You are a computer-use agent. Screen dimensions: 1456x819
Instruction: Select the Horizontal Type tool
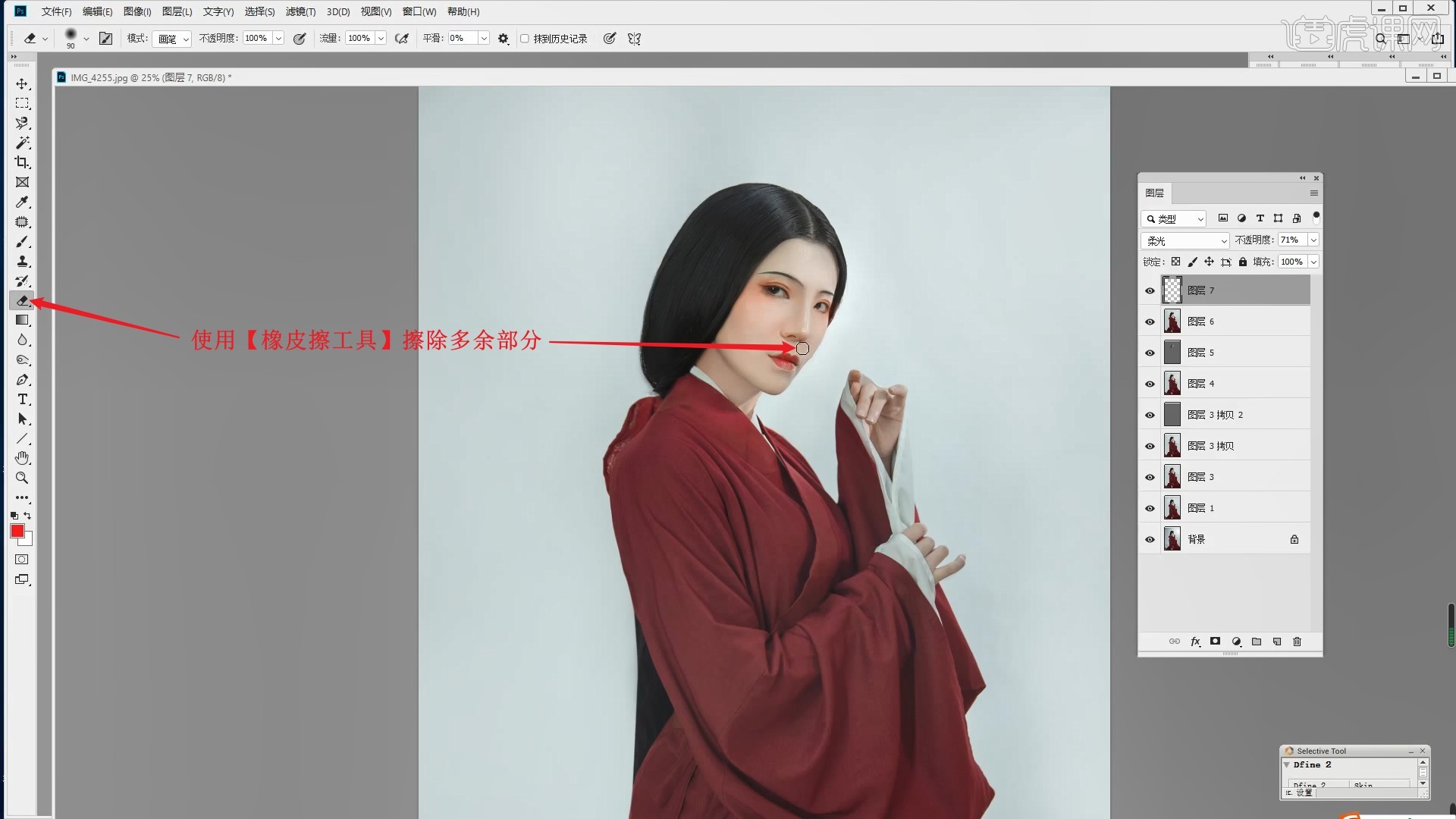pyautogui.click(x=22, y=400)
